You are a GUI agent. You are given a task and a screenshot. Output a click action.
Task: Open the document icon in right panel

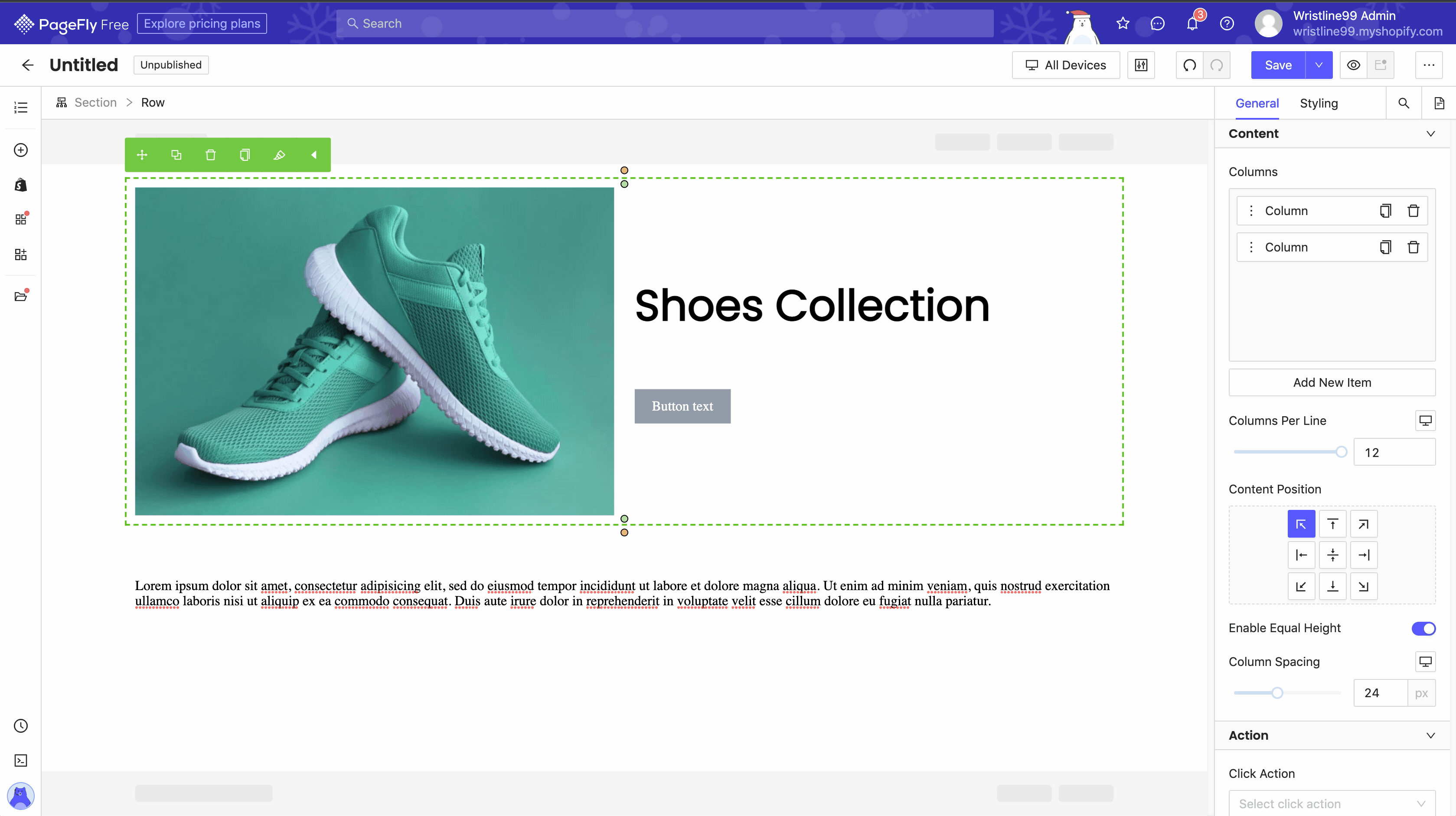point(1439,103)
